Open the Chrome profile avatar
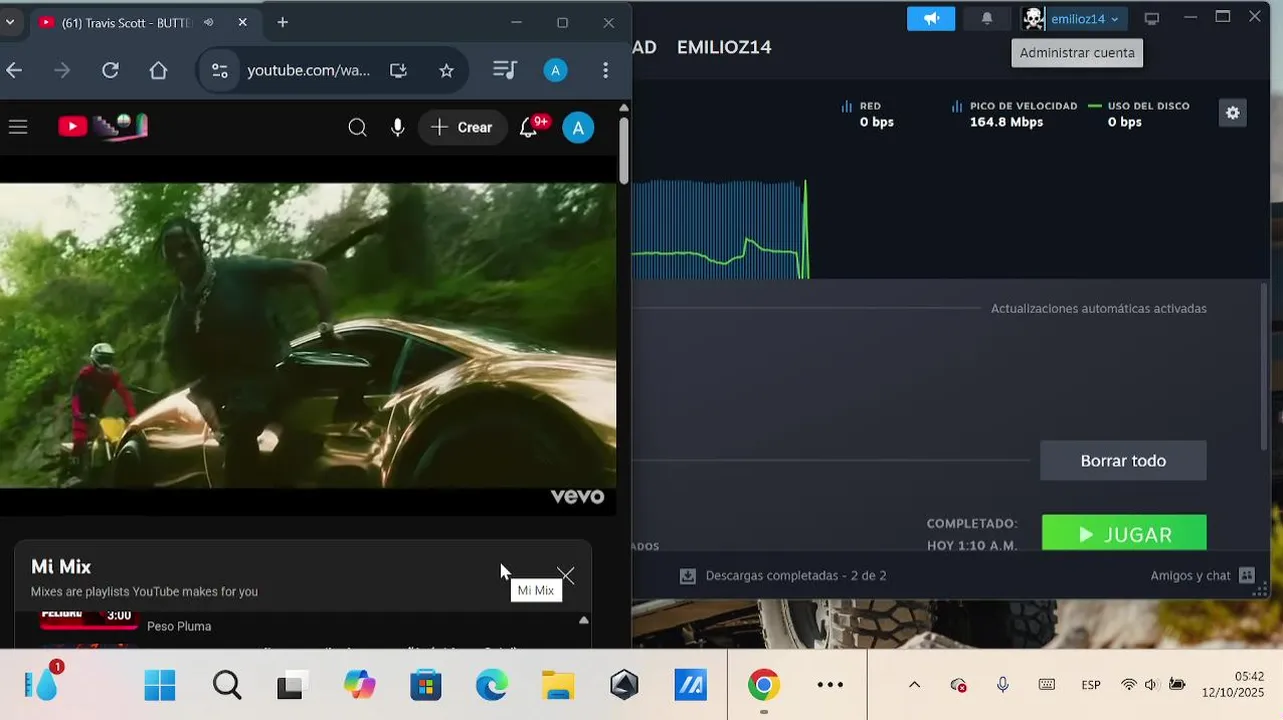This screenshot has height=720, width=1283. tap(555, 70)
